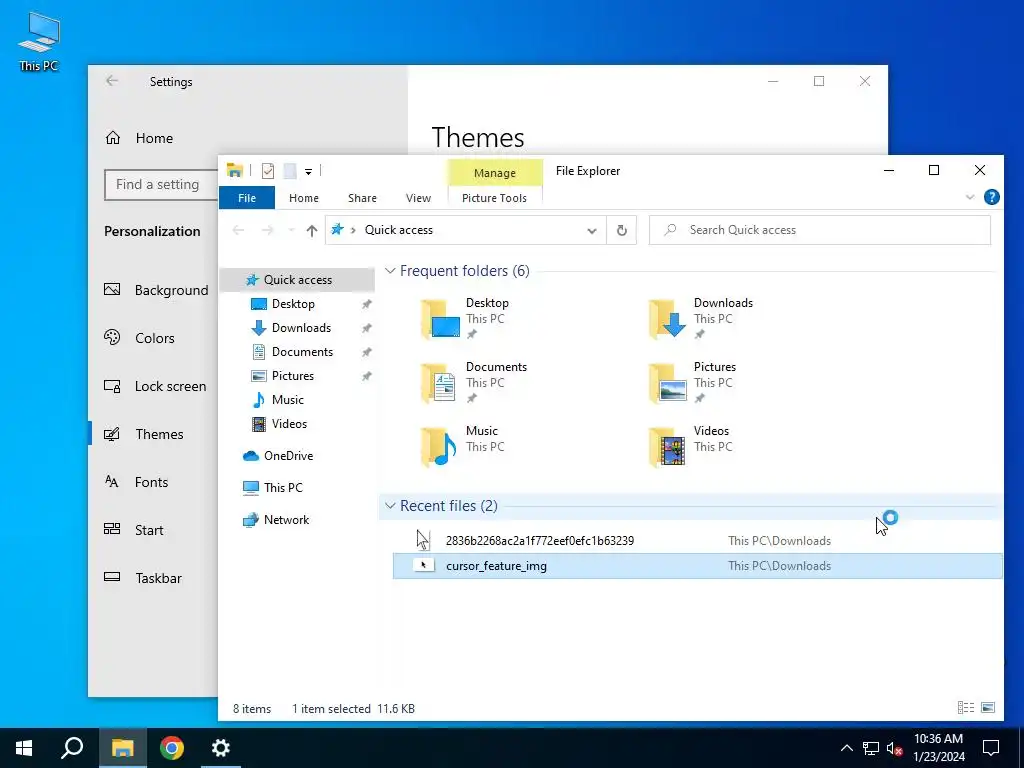Click File Explorer taskbar button
This screenshot has height=768, width=1024.
pos(123,748)
